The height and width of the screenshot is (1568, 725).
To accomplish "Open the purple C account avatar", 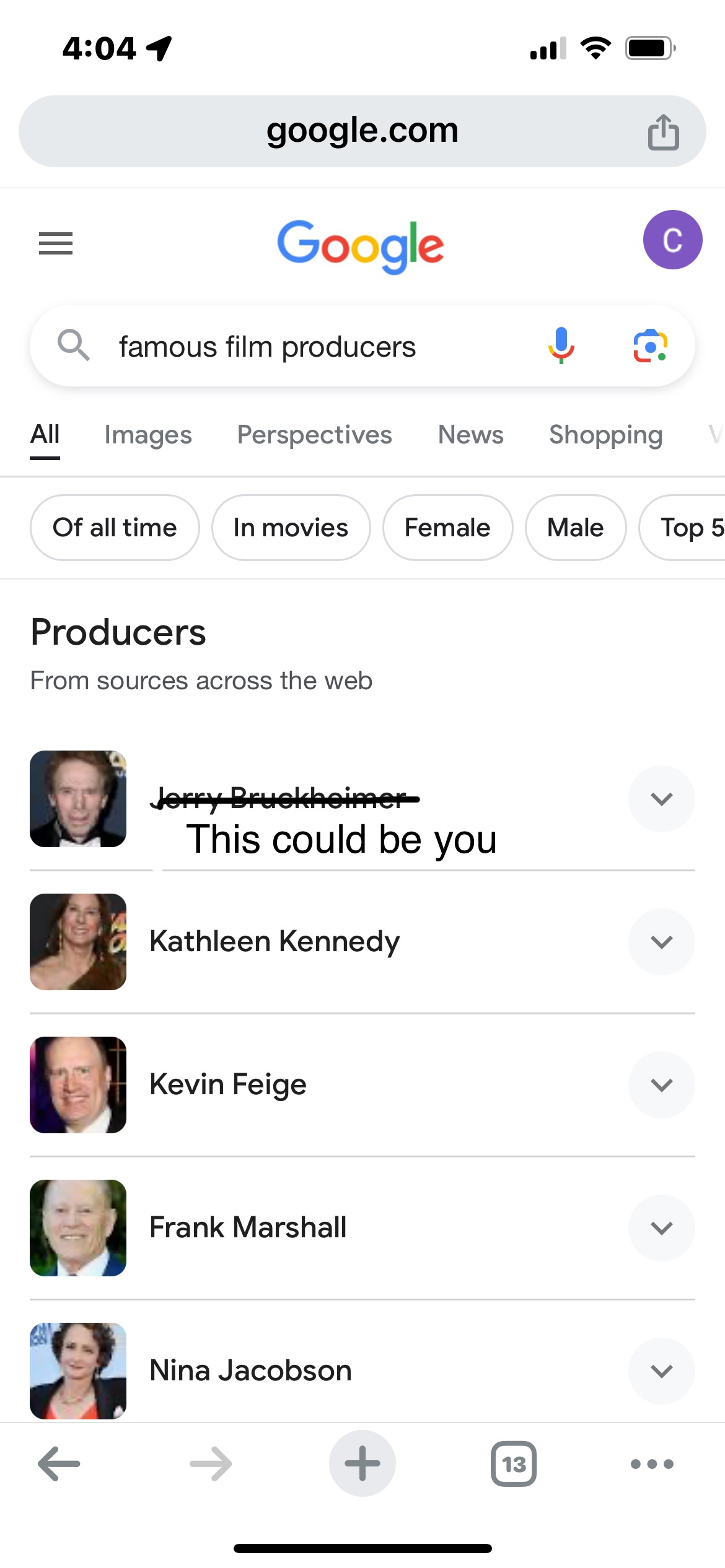I will point(672,240).
